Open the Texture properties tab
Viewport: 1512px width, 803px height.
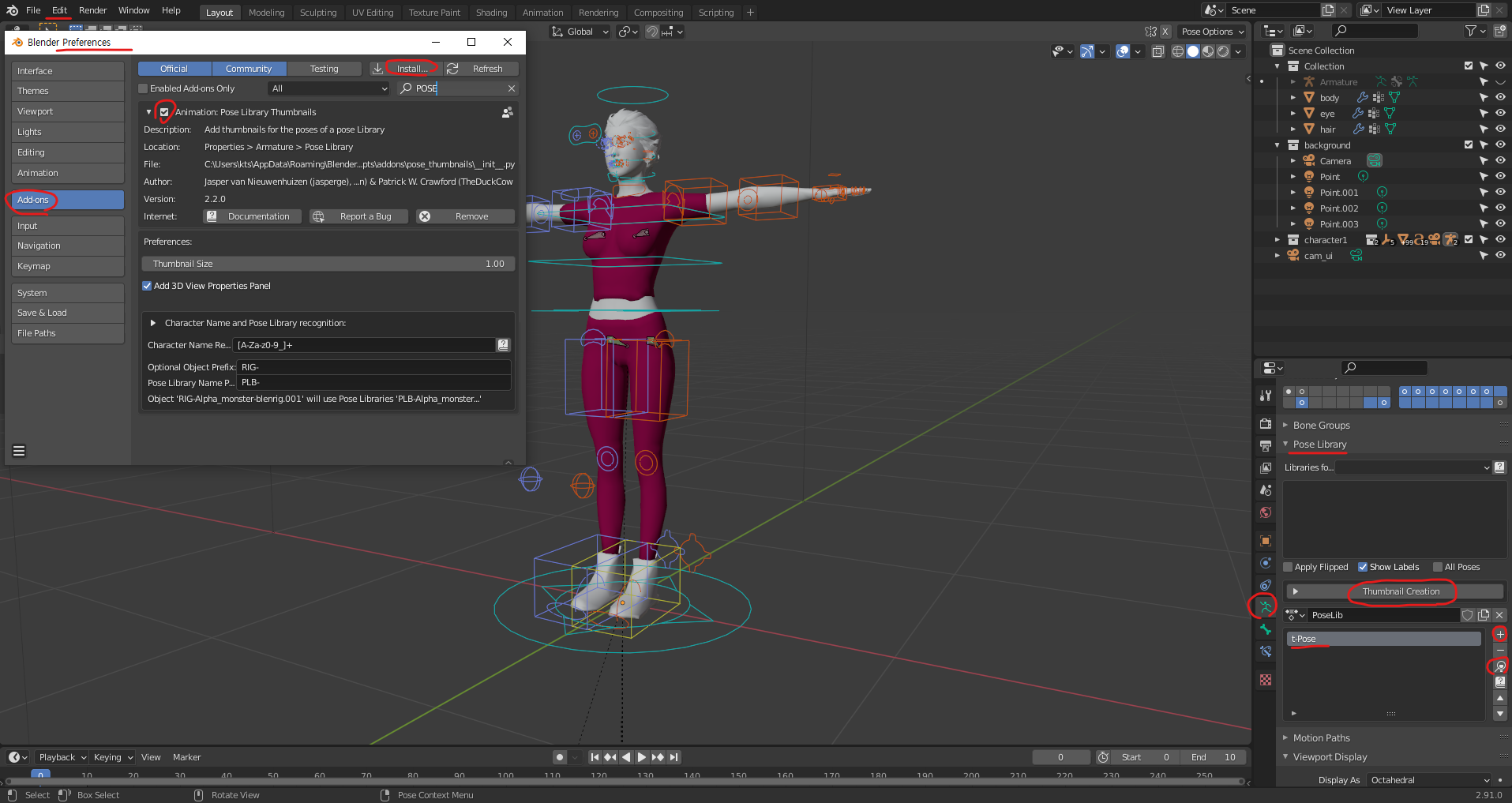(x=1266, y=680)
